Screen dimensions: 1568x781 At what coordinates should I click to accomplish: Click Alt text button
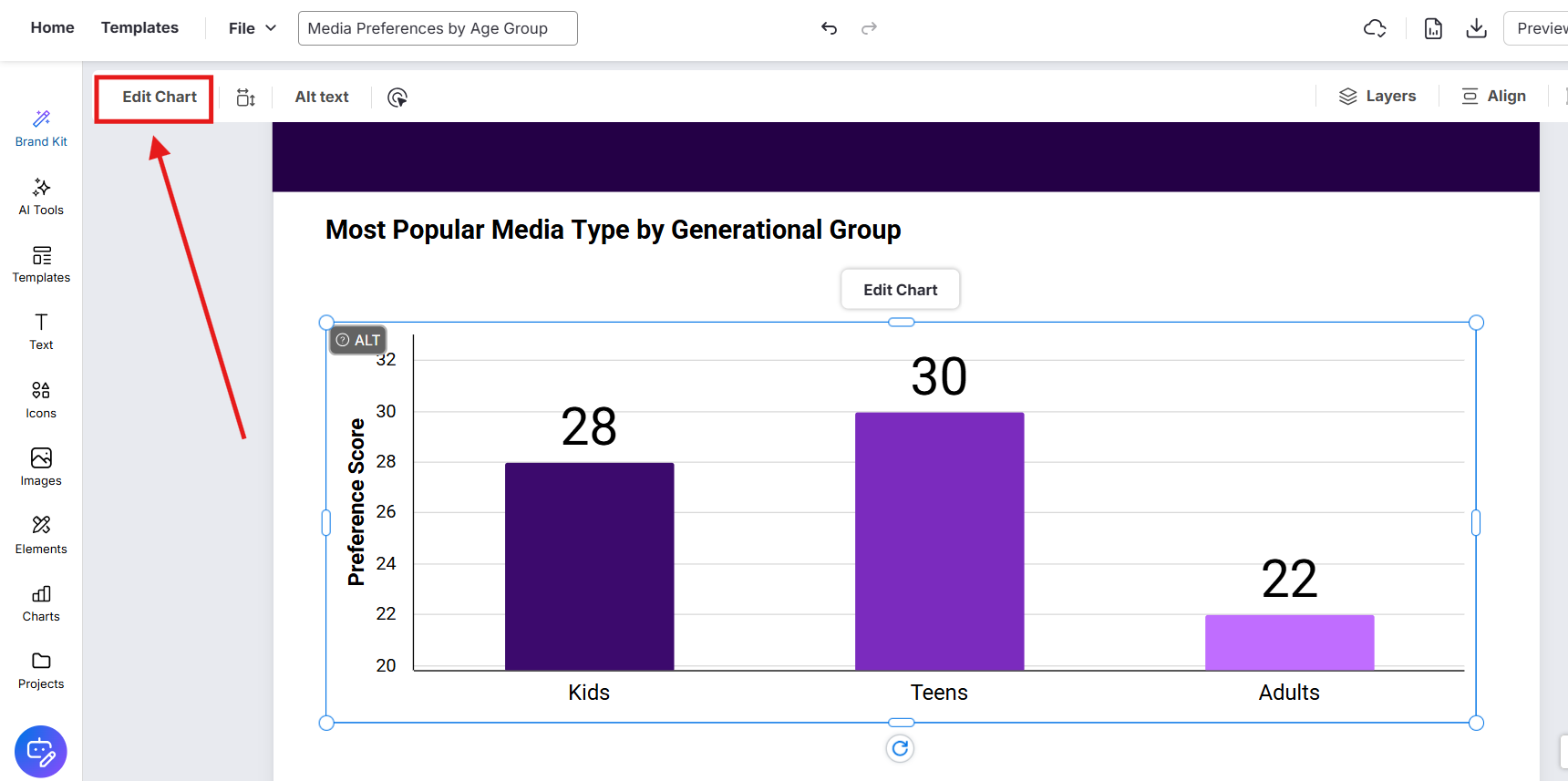[322, 98]
